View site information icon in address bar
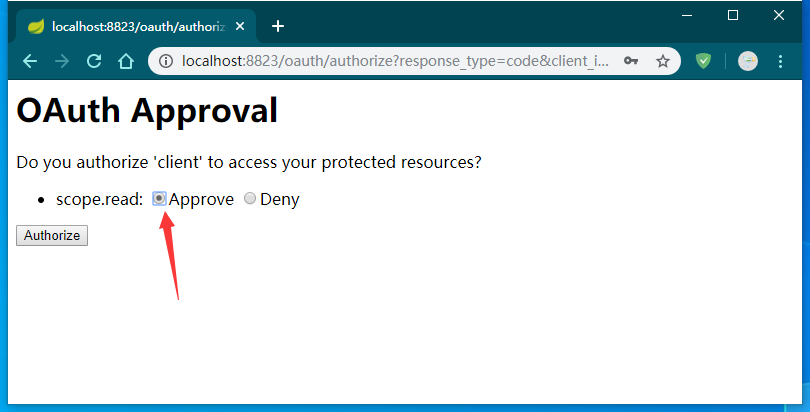This screenshot has width=810, height=412. pos(166,61)
